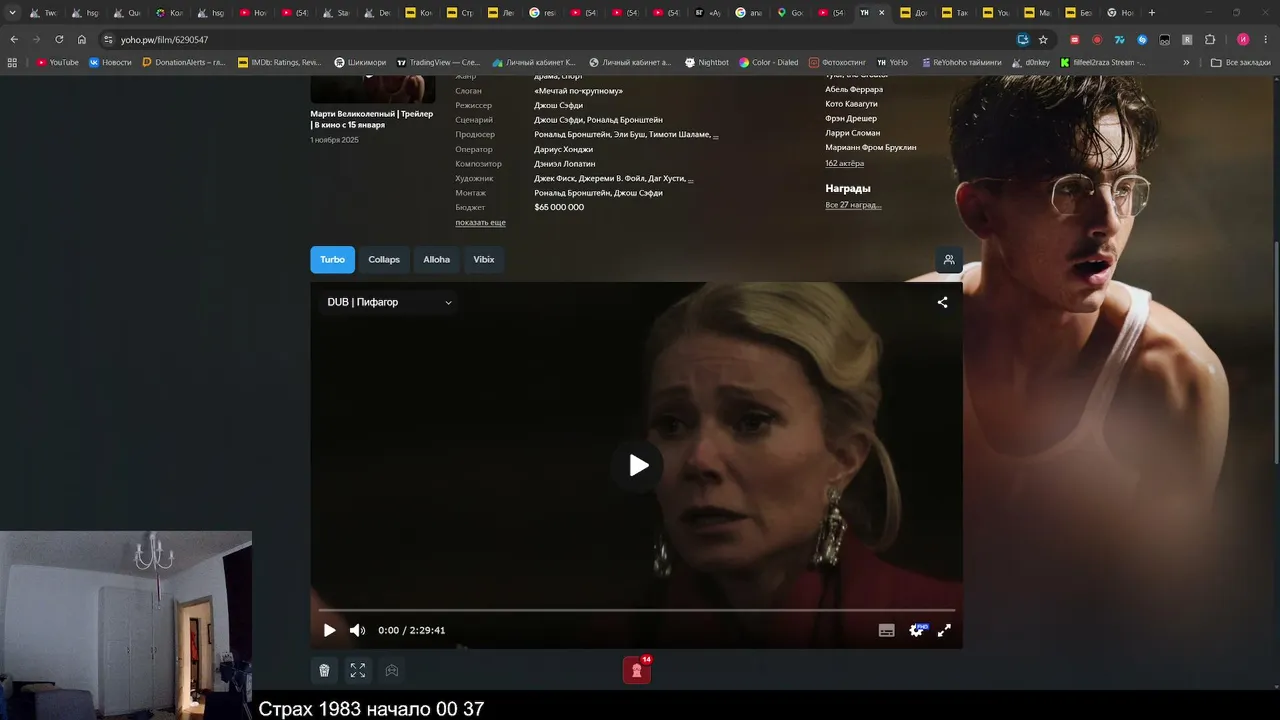Open the player quality settings gear
Image resolution: width=1280 pixels, height=720 pixels.
(x=916, y=630)
